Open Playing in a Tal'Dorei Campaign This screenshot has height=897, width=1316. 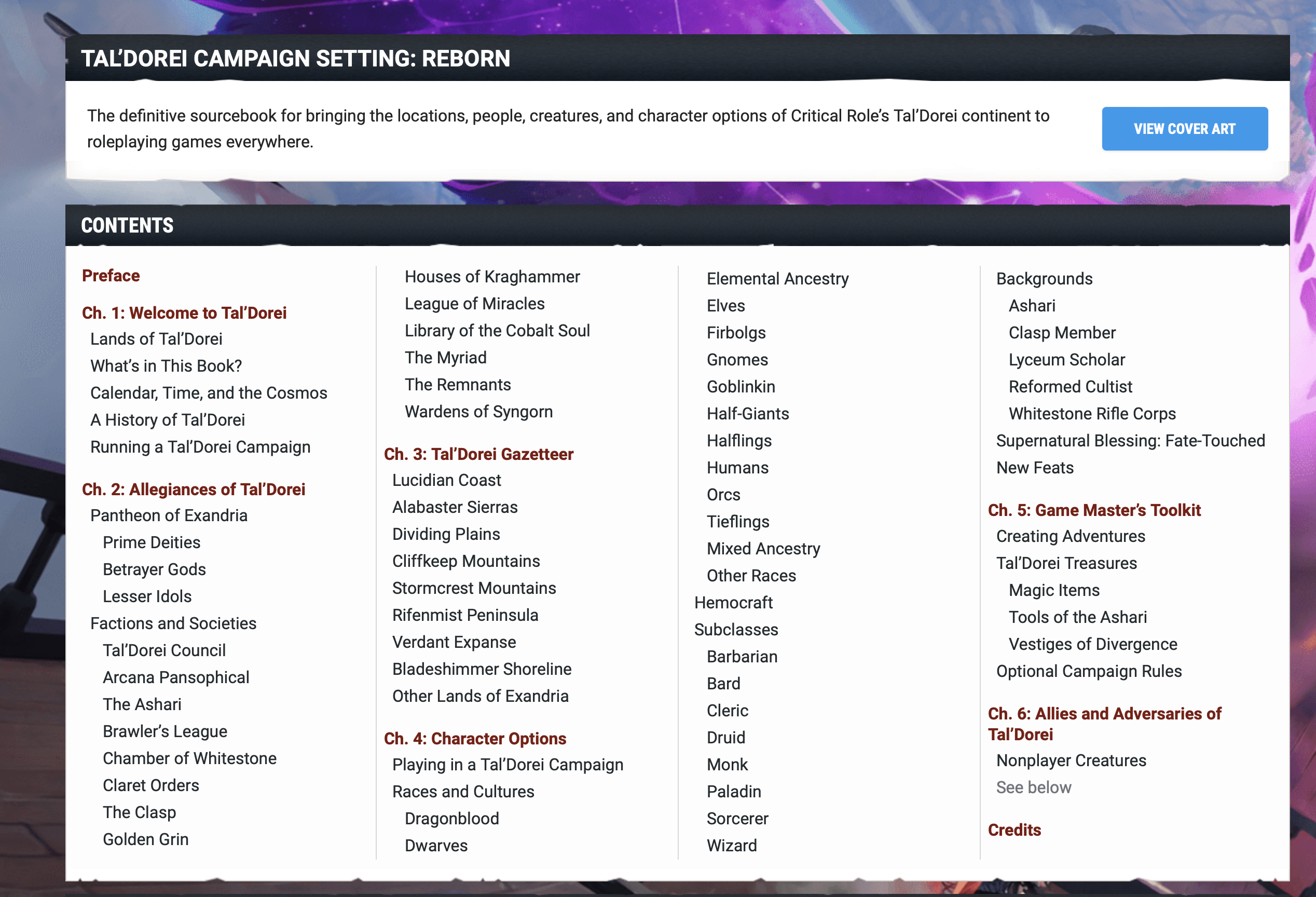508,765
